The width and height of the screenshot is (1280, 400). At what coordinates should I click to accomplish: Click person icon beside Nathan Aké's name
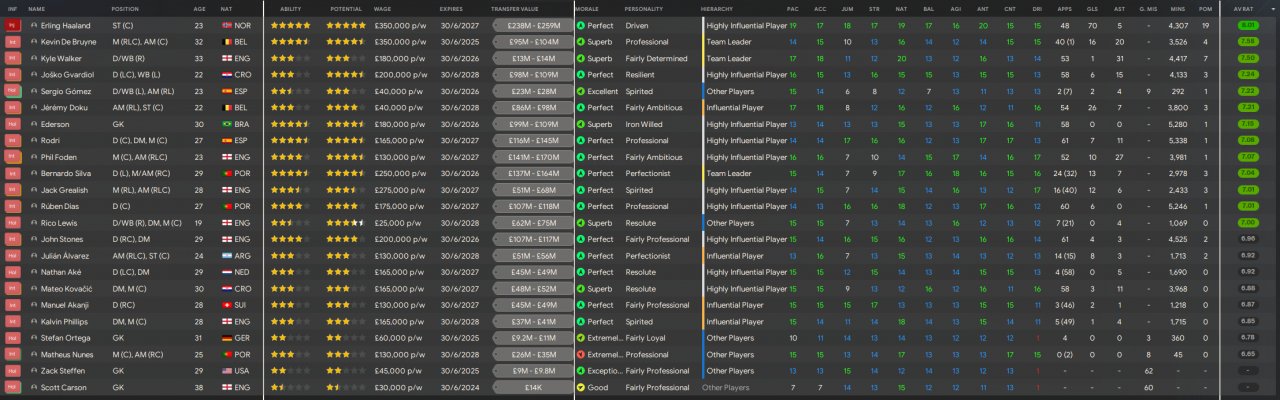tap(34, 273)
